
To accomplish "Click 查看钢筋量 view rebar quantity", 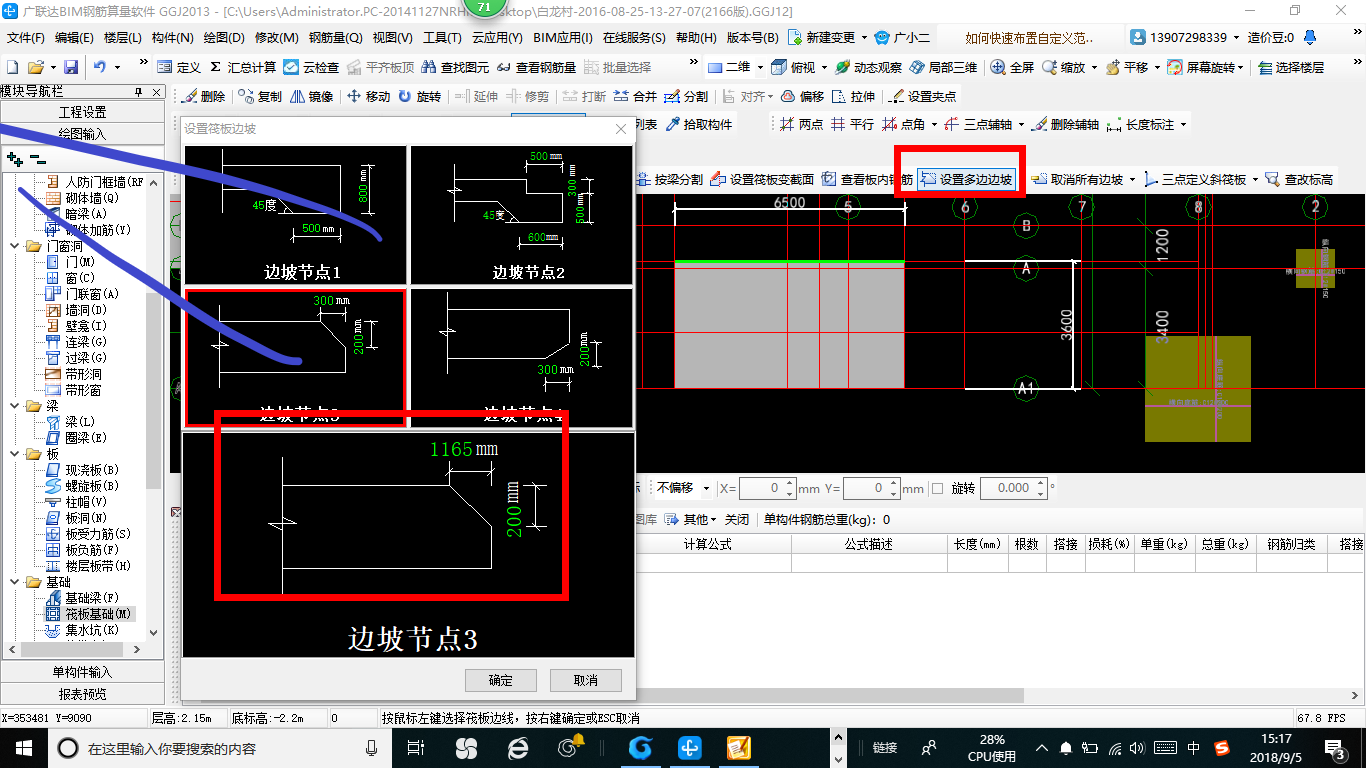I will tap(536, 67).
